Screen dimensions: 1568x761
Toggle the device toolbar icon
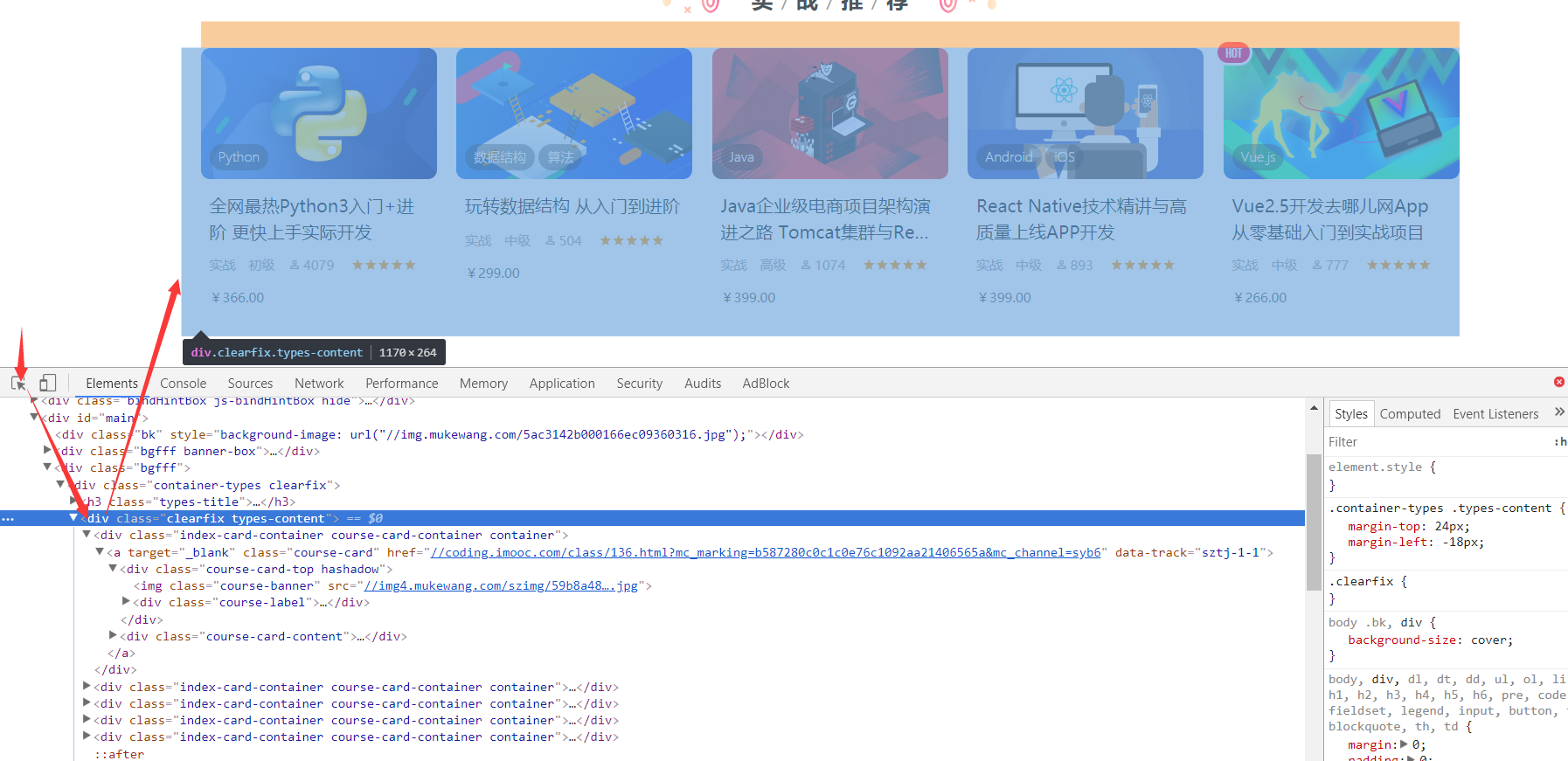click(x=47, y=383)
